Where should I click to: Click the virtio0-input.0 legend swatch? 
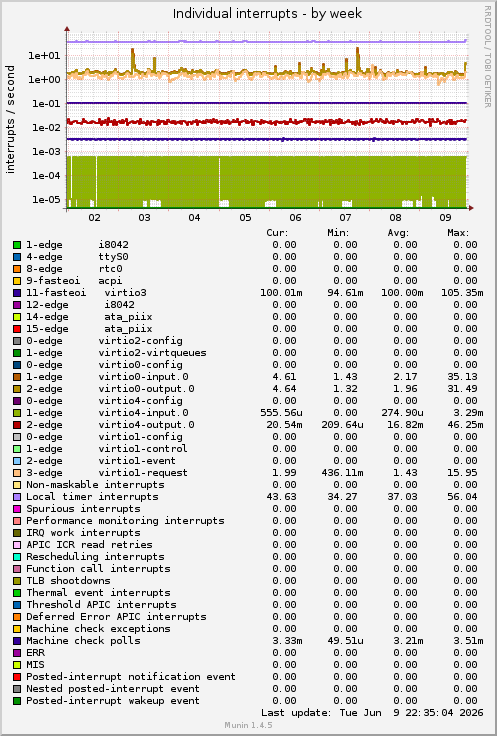pyautogui.click(x=17, y=377)
